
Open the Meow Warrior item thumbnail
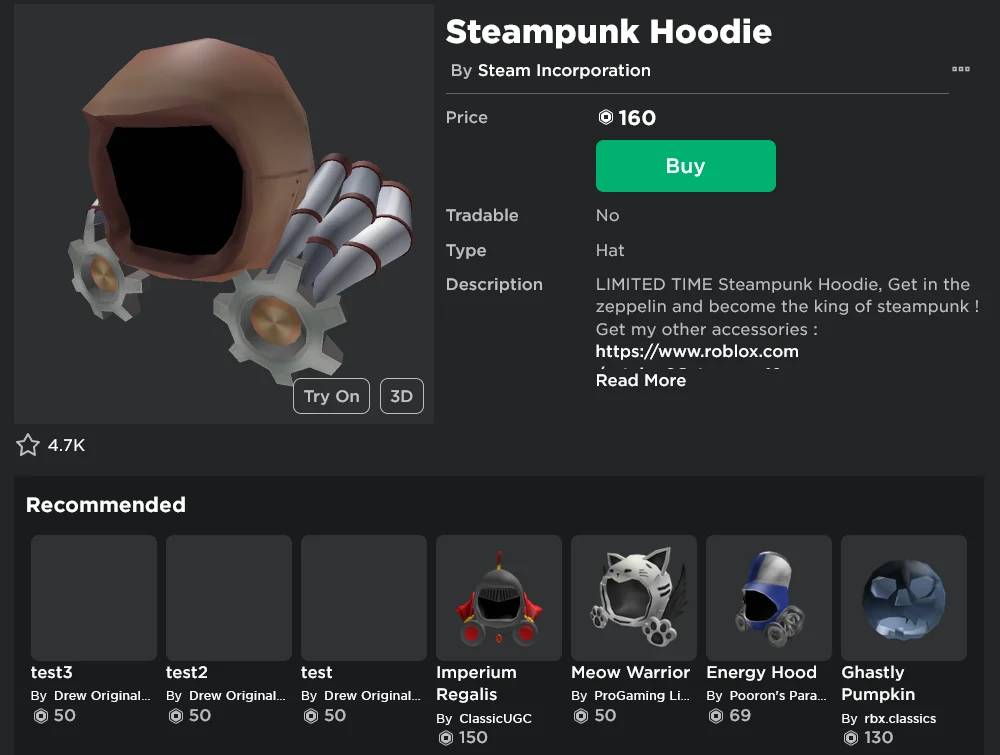[x=633, y=597]
